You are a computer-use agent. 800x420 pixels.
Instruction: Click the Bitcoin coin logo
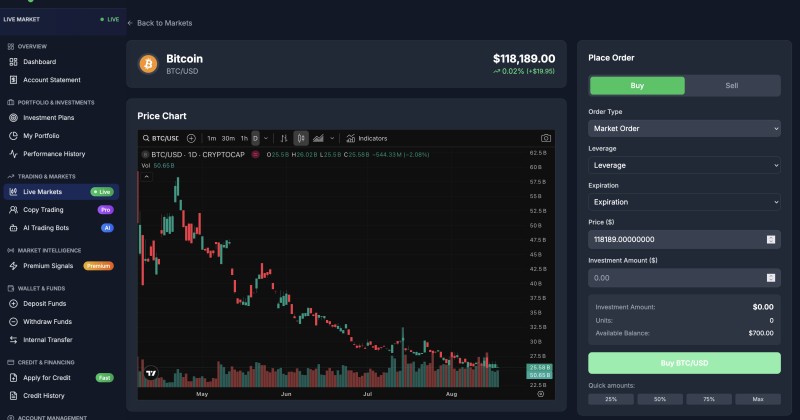click(x=148, y=64)
